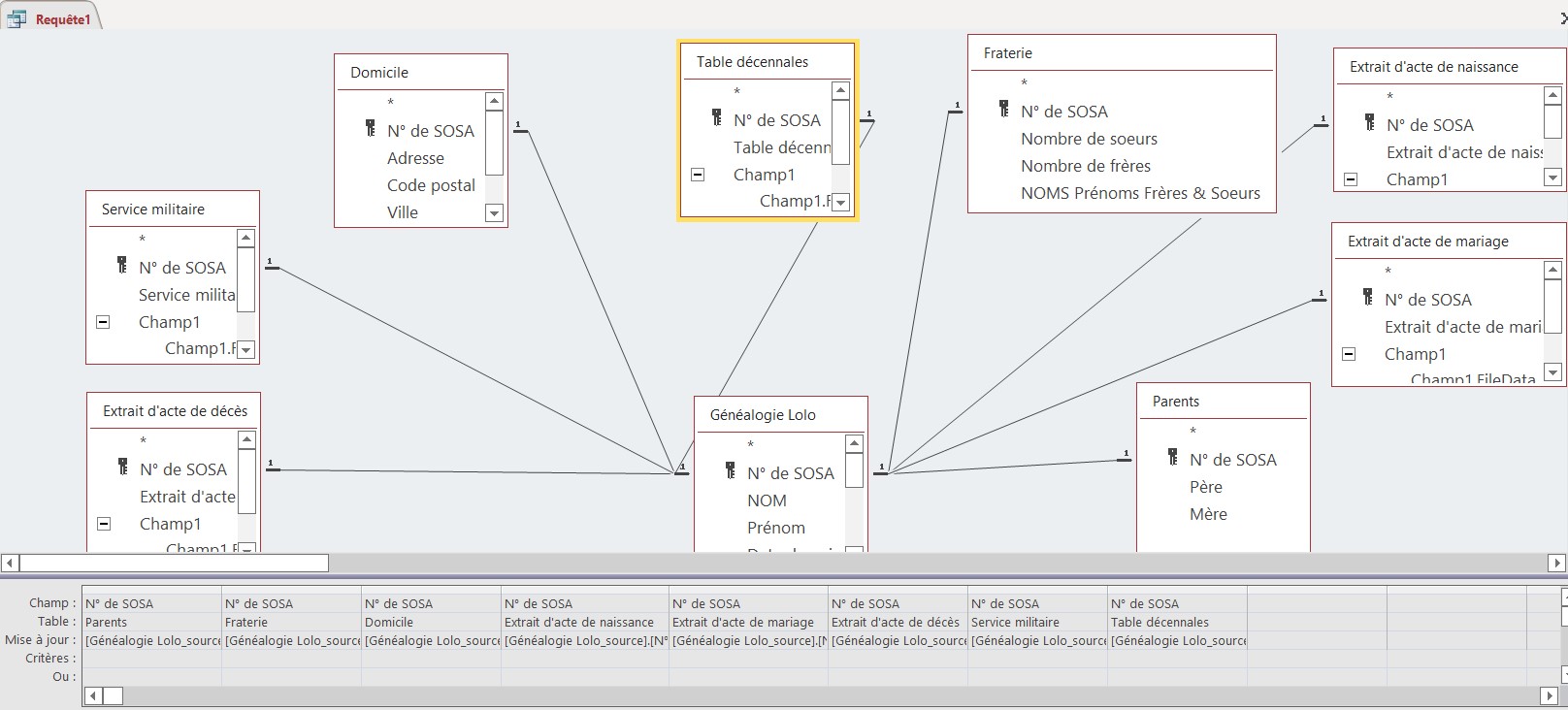
Task: Click the Requête1 tab query icon
Action: tap(16, 18)
